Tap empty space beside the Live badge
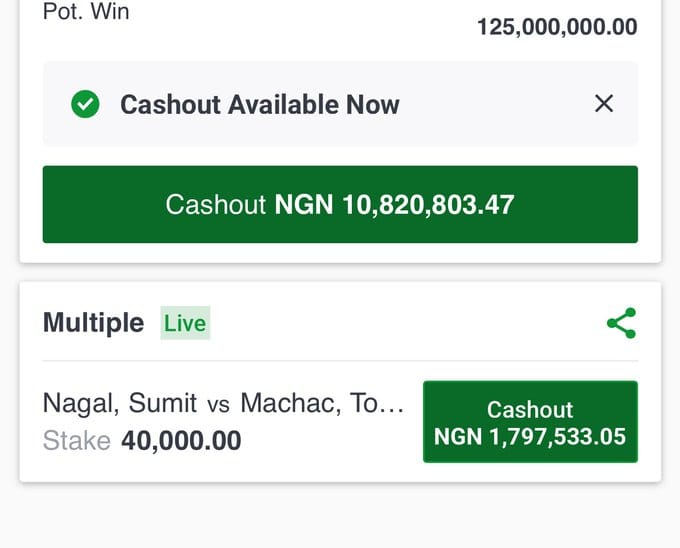 400,323
